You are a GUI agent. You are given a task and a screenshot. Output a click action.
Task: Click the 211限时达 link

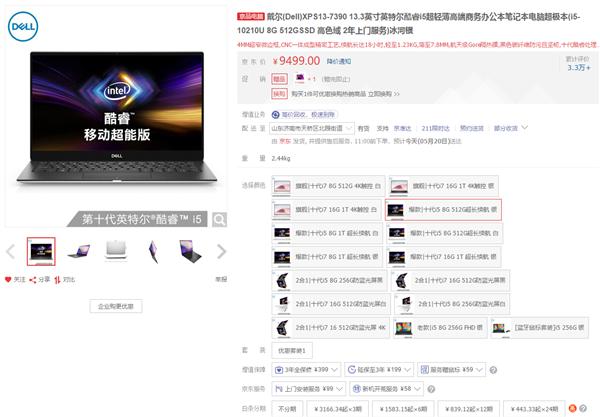click(435, 129)
